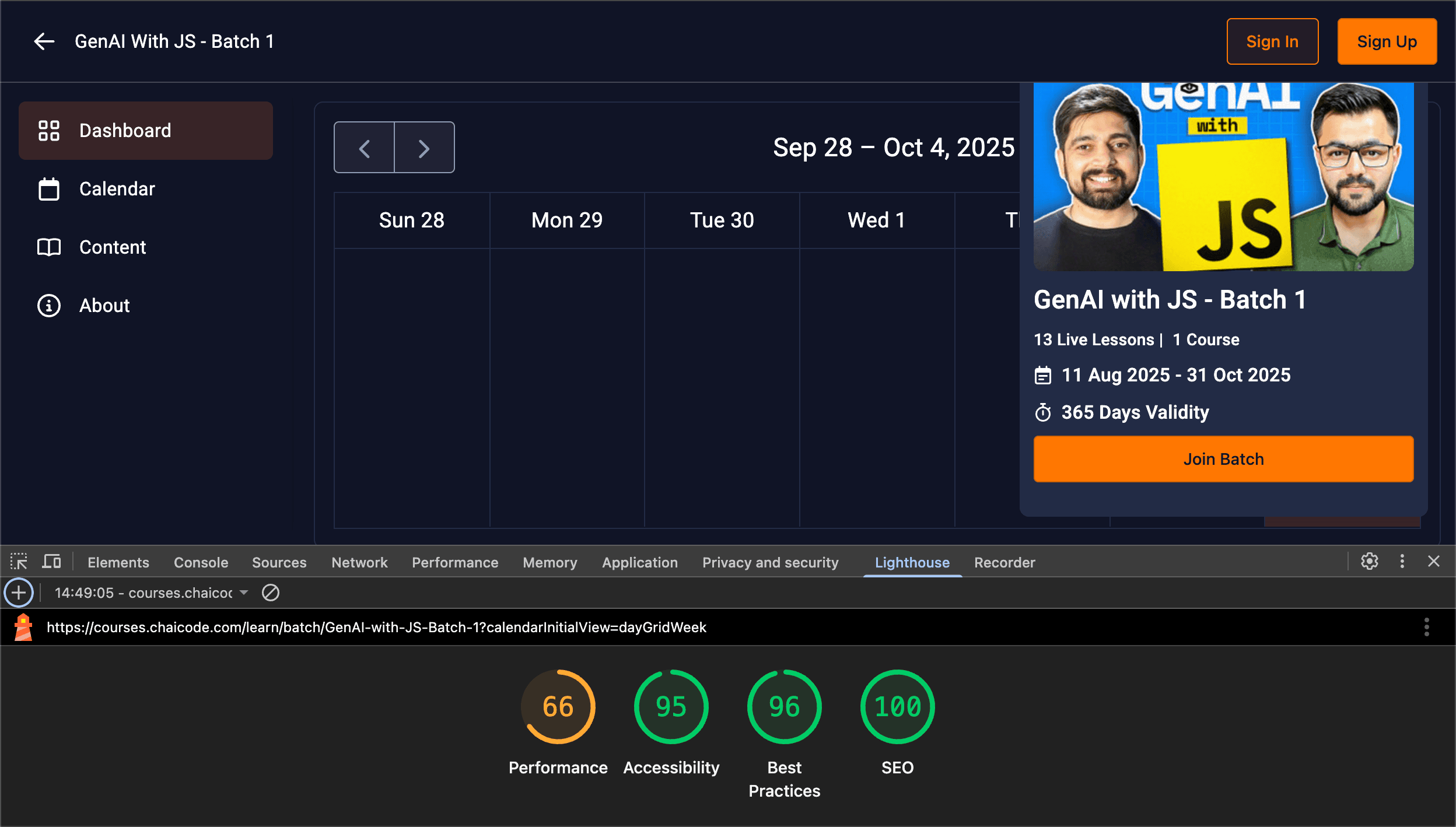Viewport: 1456px width, 827px height.
Task: Click the GenAI with JS course thumbnail
Action: click(x=1223, y=177)
